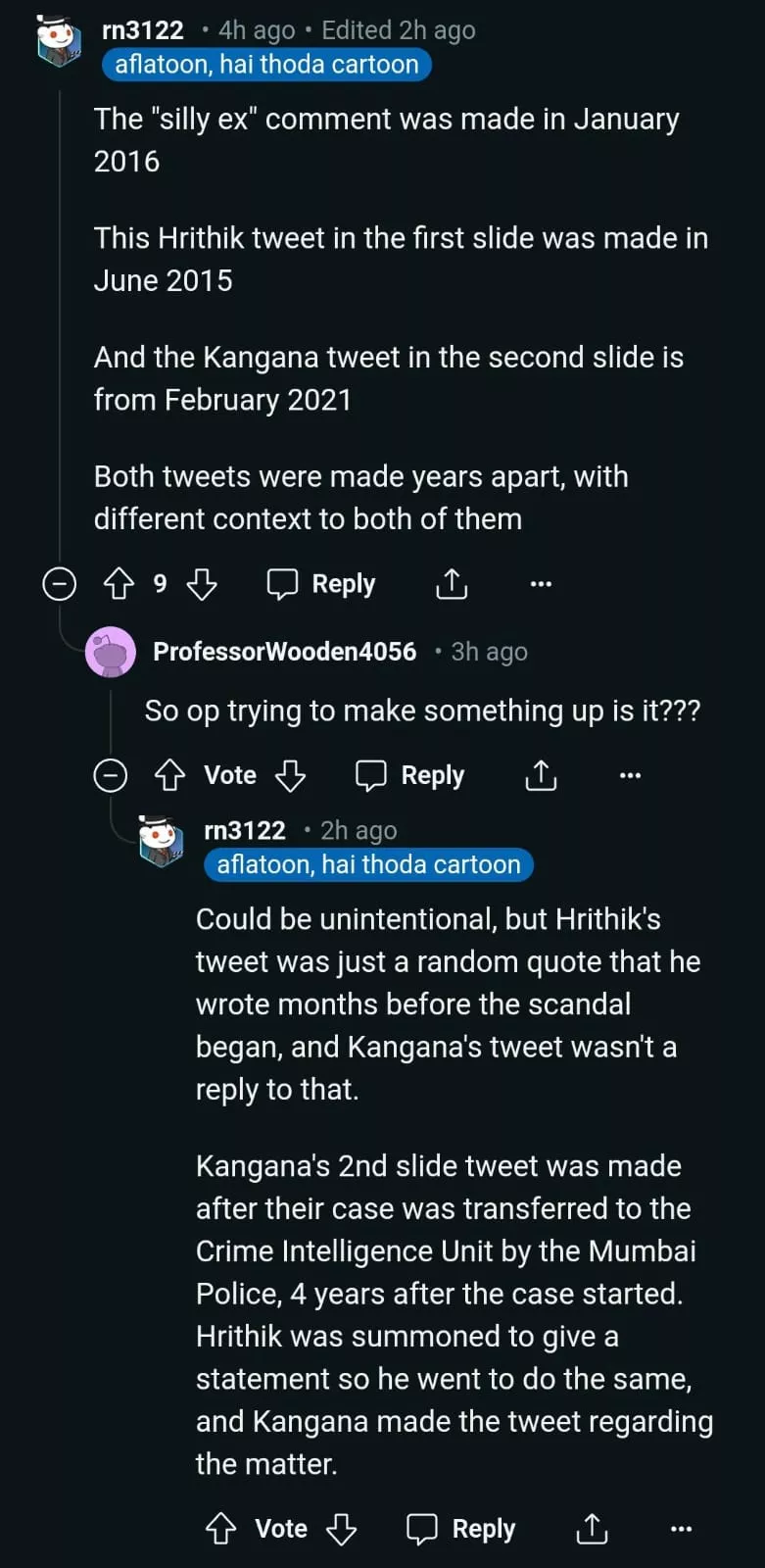Open three-dot menu on rn3122's bottom reply
765x1568 pixels.
pyautogui.click(x=682, y=1529)
